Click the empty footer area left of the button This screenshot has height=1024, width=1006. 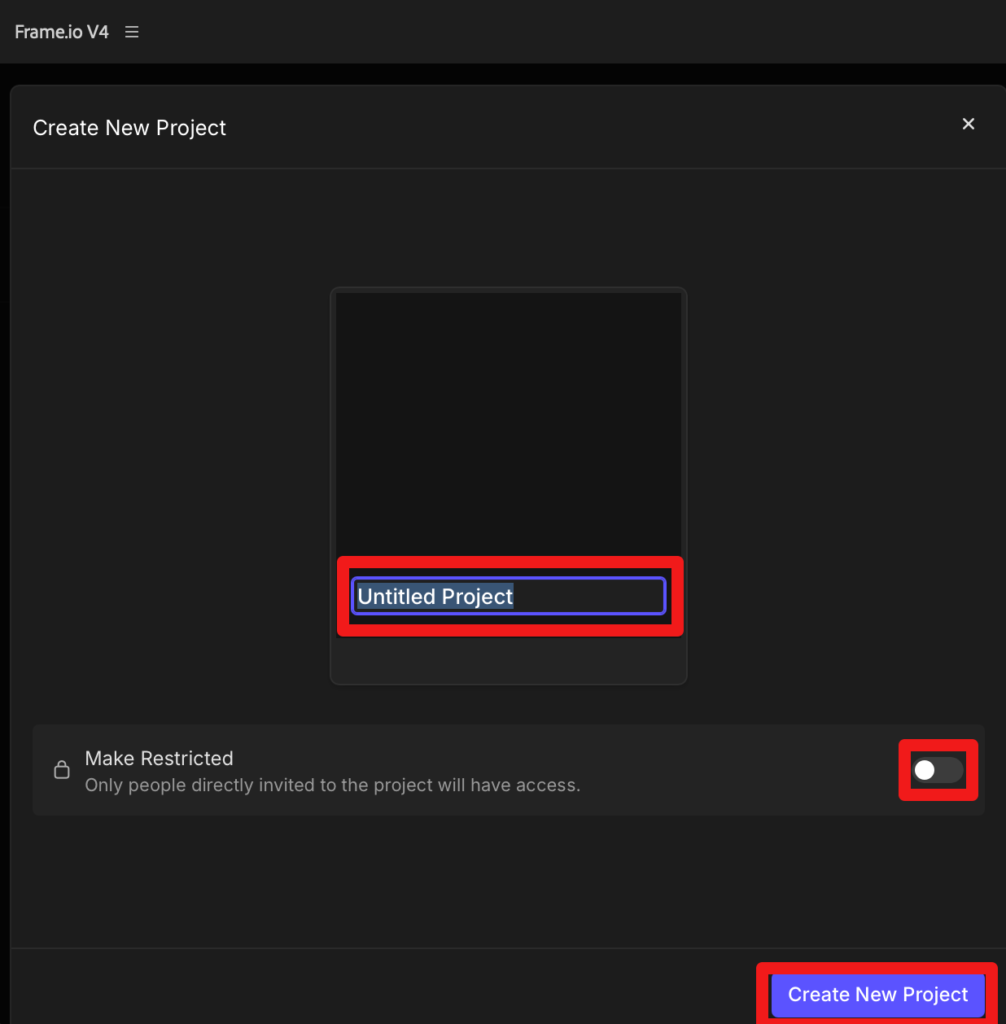(380, 990)
